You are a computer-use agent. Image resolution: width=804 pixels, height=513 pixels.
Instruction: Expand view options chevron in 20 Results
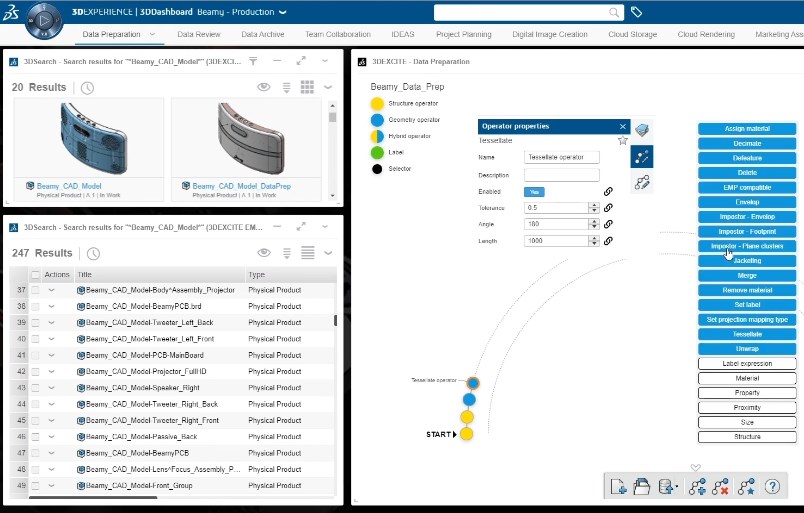coord(328,87)
